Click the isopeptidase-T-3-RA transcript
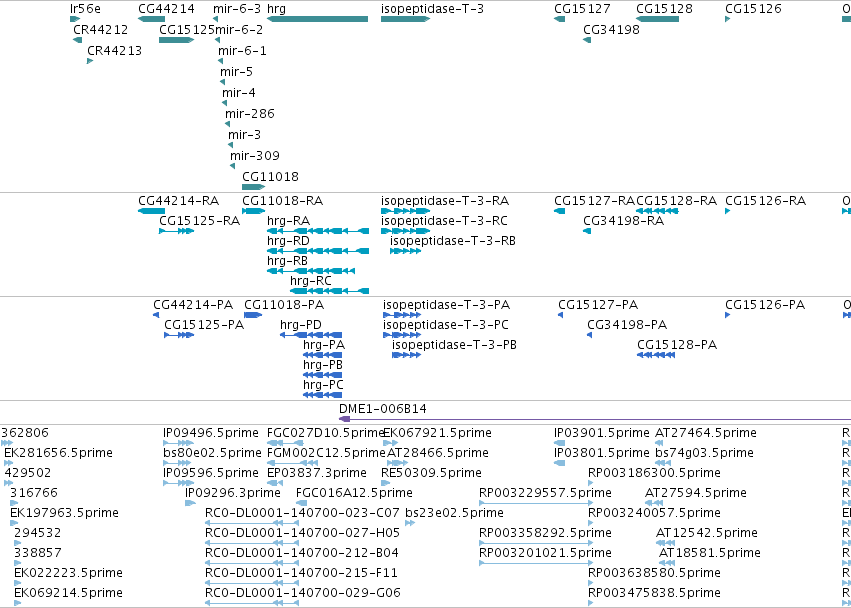 coord(405,211)
